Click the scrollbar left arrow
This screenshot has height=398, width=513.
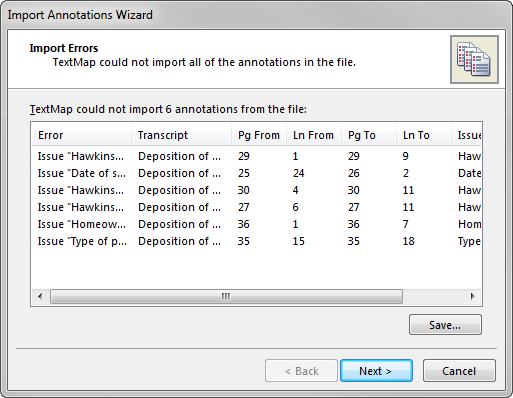click(x=40, y=296)
